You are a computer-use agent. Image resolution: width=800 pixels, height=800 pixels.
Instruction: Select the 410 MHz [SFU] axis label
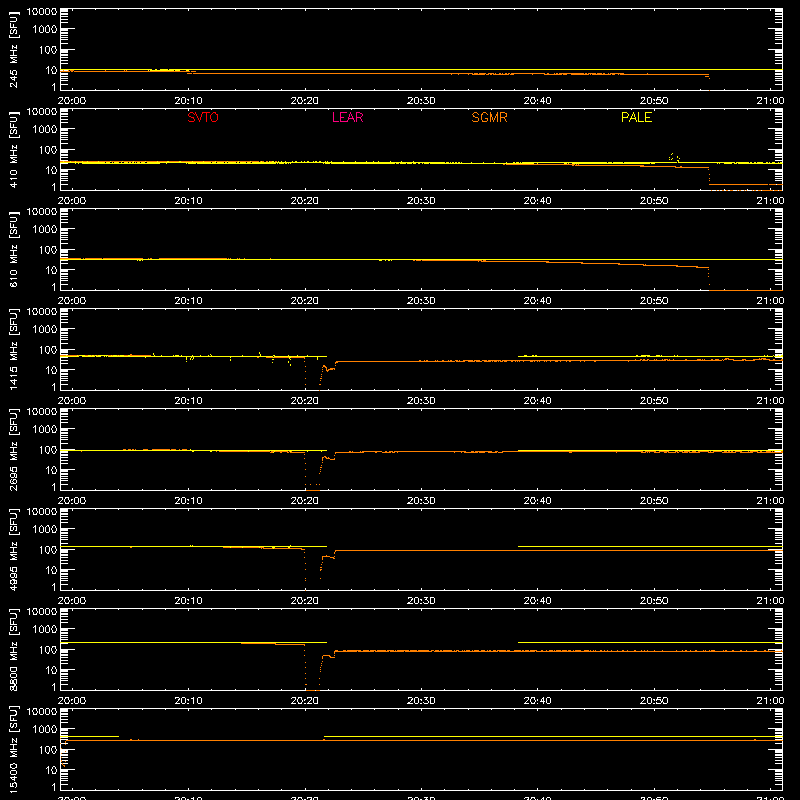pyautogui.click(x=14, y=150)
